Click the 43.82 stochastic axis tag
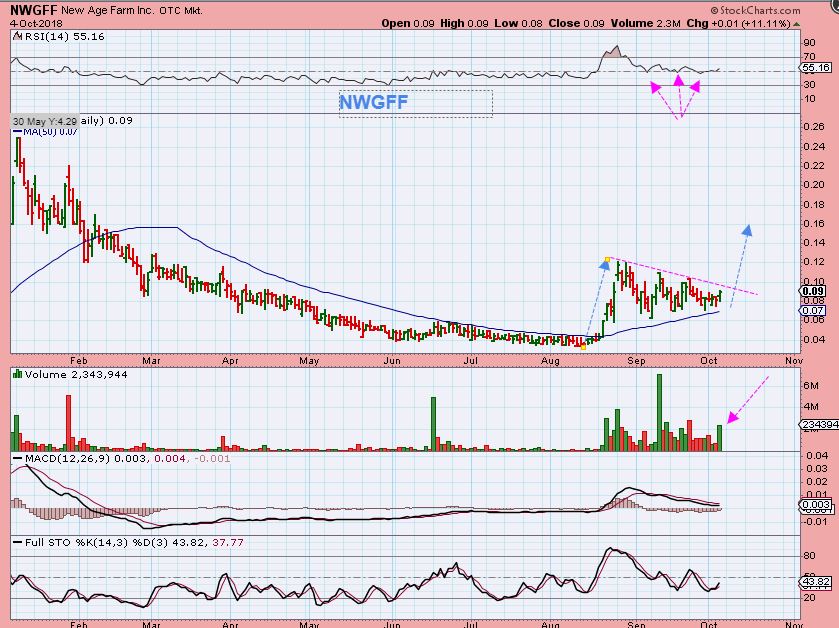Viewport: 839px width, 628px height. tap(815, 582)
